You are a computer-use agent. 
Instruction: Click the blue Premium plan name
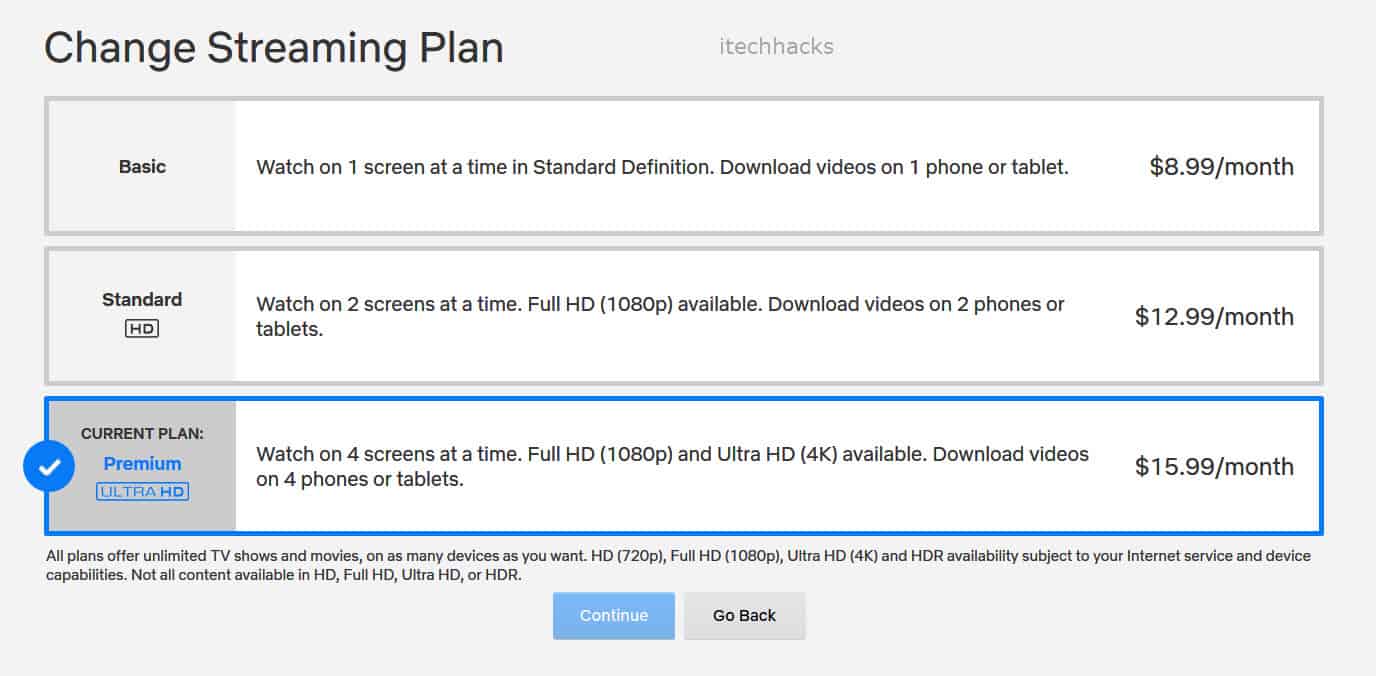pos(142,463)
